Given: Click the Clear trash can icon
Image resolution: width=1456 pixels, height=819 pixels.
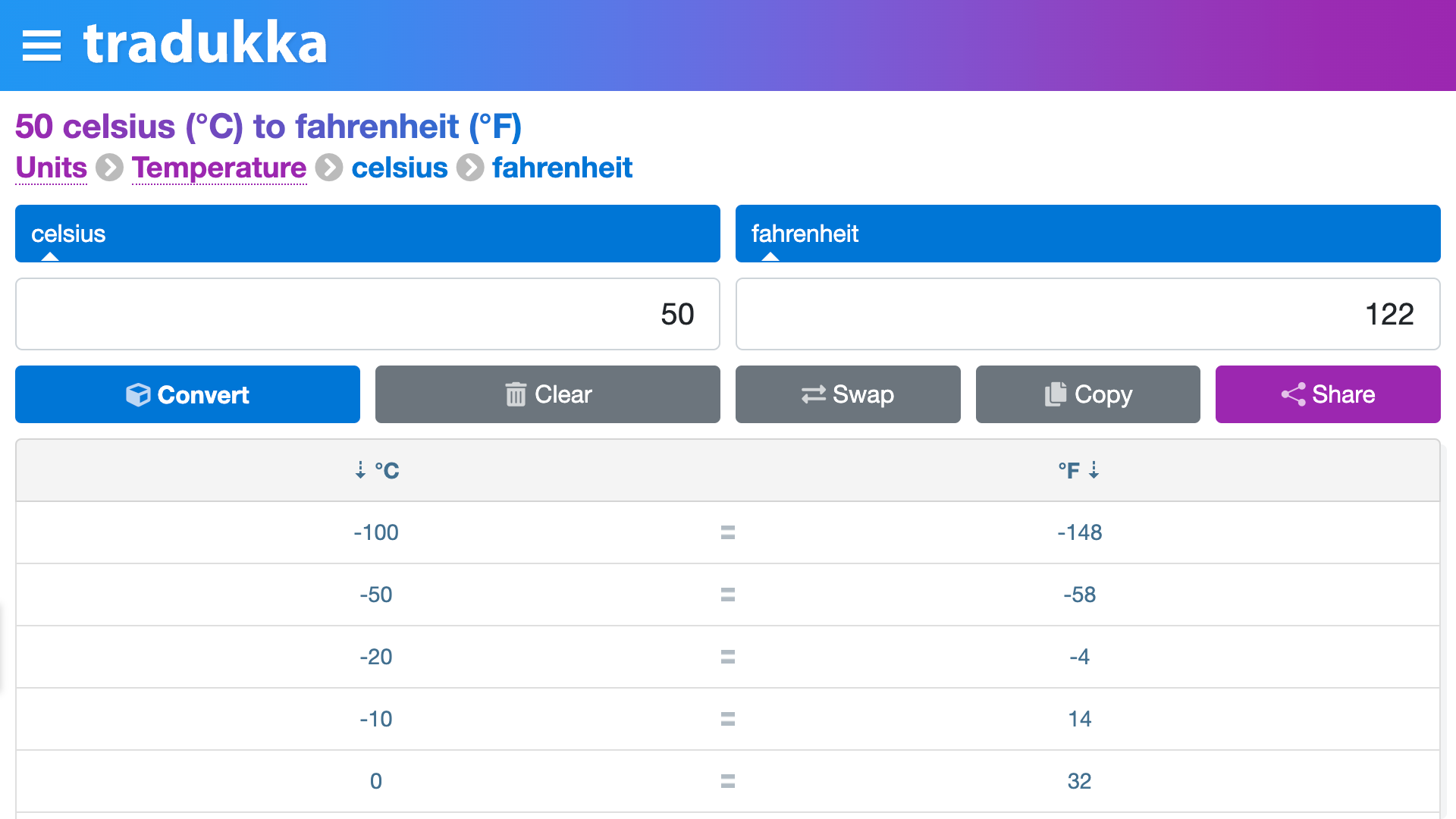Looking at the screenshot, I should click(516, 394).
